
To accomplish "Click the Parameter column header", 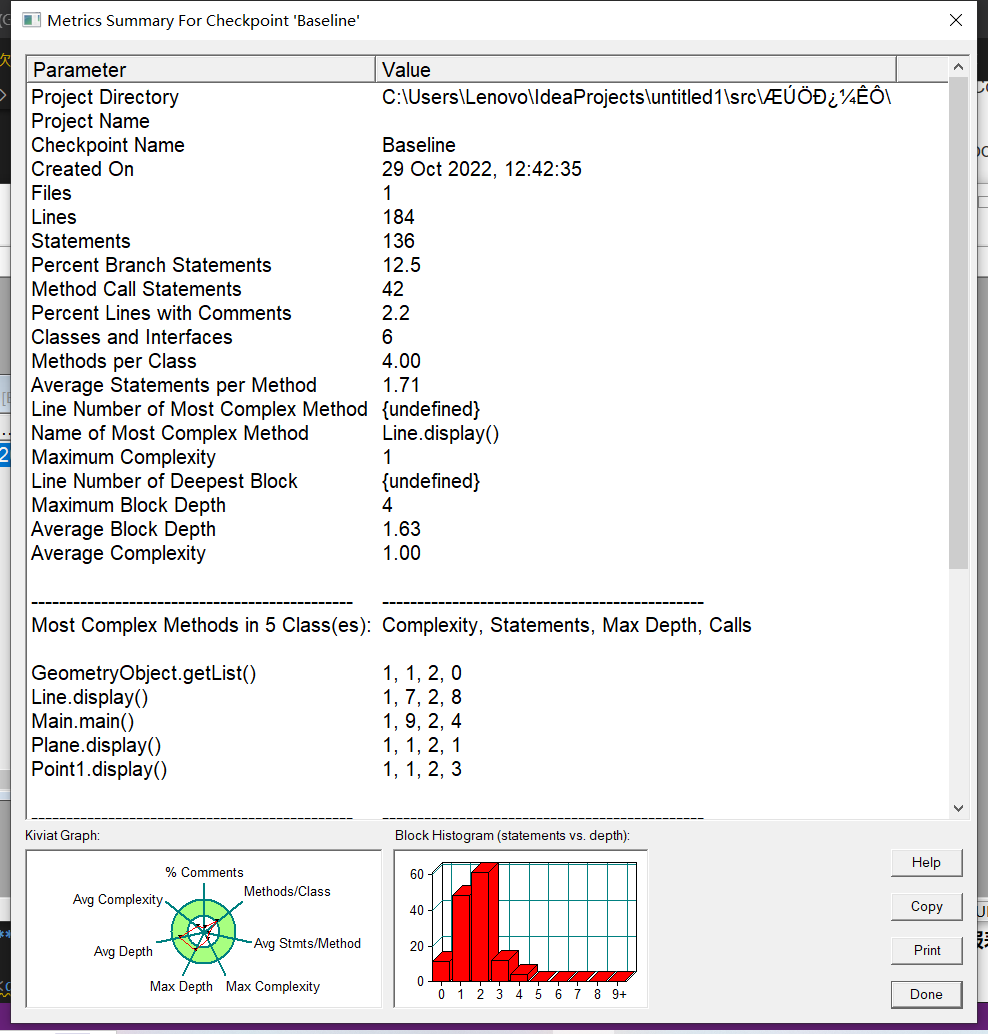I will [x=200, y=70].
